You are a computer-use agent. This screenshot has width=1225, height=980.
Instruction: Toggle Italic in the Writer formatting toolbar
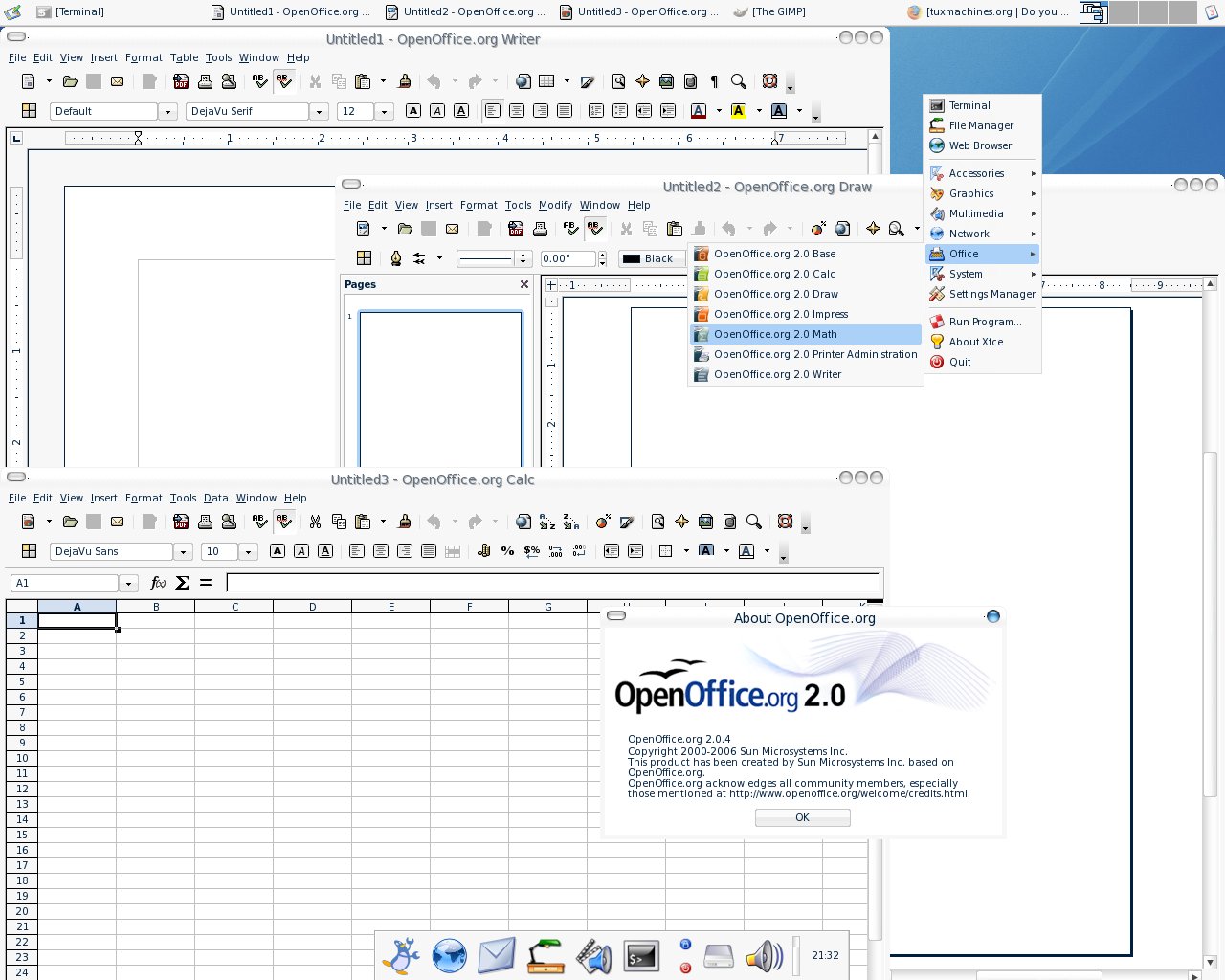(x=437, y=111)
